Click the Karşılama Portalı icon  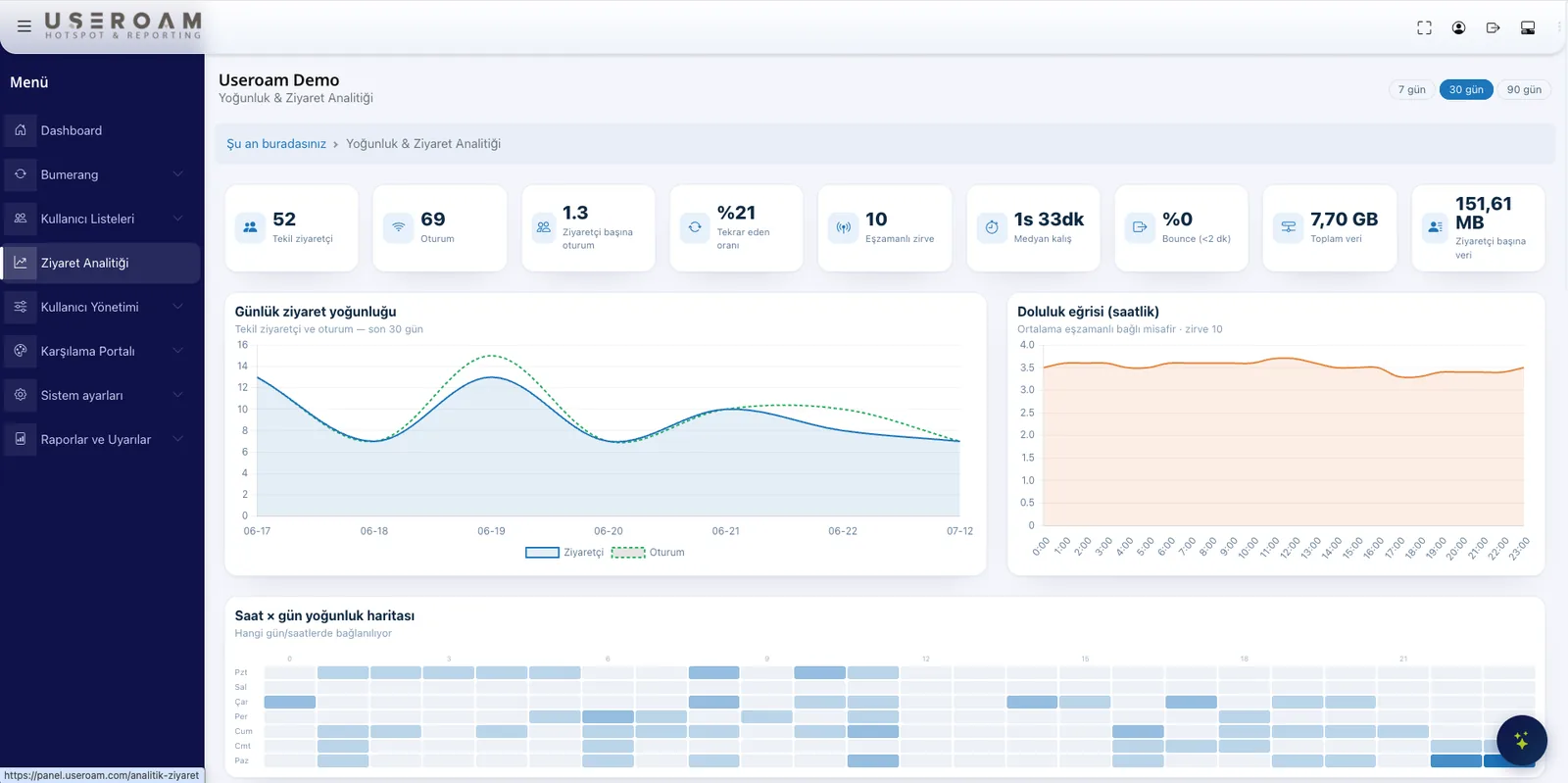tap(21, 351)
